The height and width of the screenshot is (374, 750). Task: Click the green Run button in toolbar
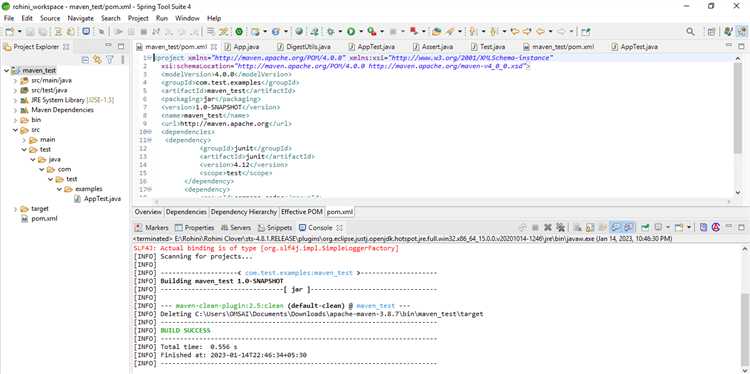point(351,32)
